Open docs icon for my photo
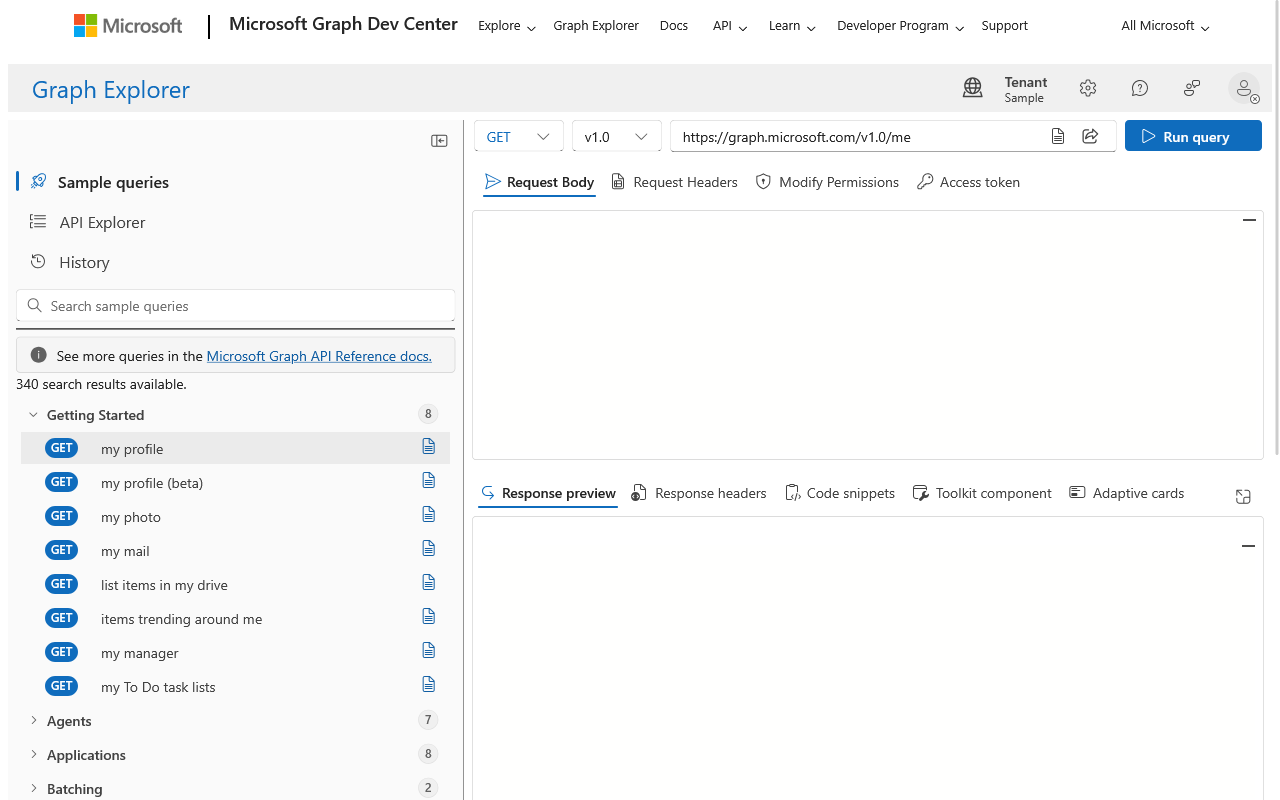Screen dimensions: 1280x800 click(429, 514)
